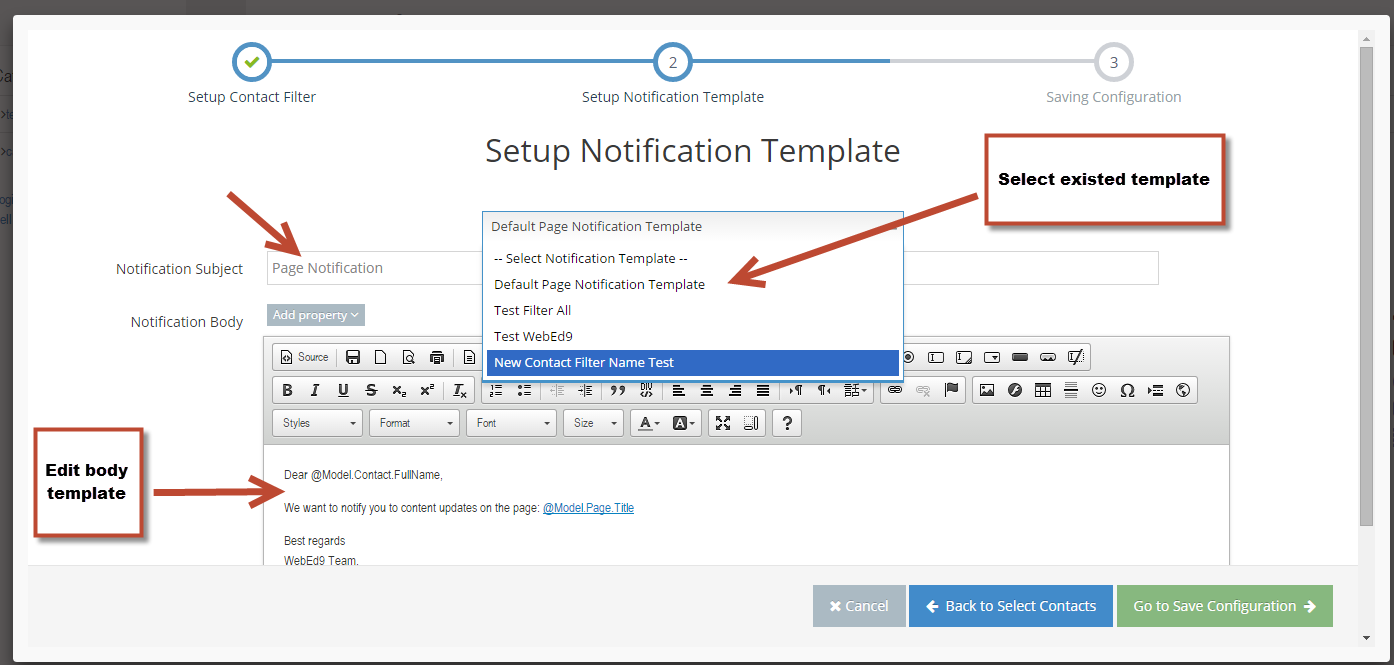Open the Styles dropdown

318,423
